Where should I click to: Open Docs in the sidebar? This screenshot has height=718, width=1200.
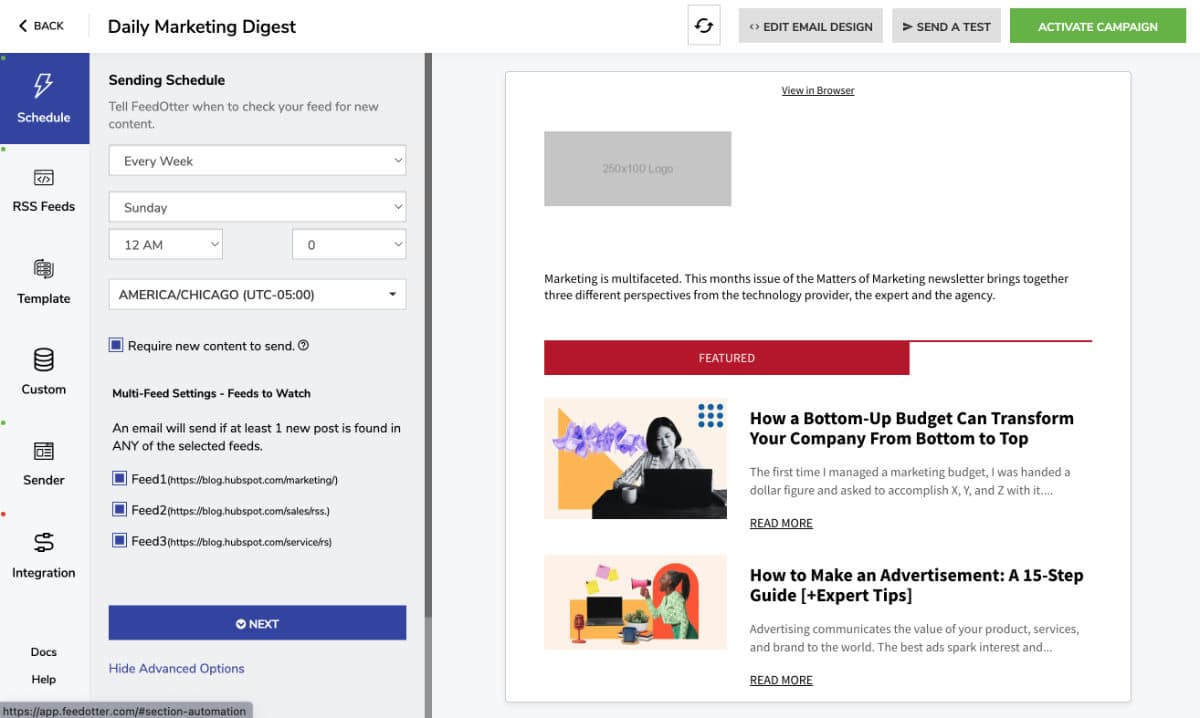click(x=44, y=652)
